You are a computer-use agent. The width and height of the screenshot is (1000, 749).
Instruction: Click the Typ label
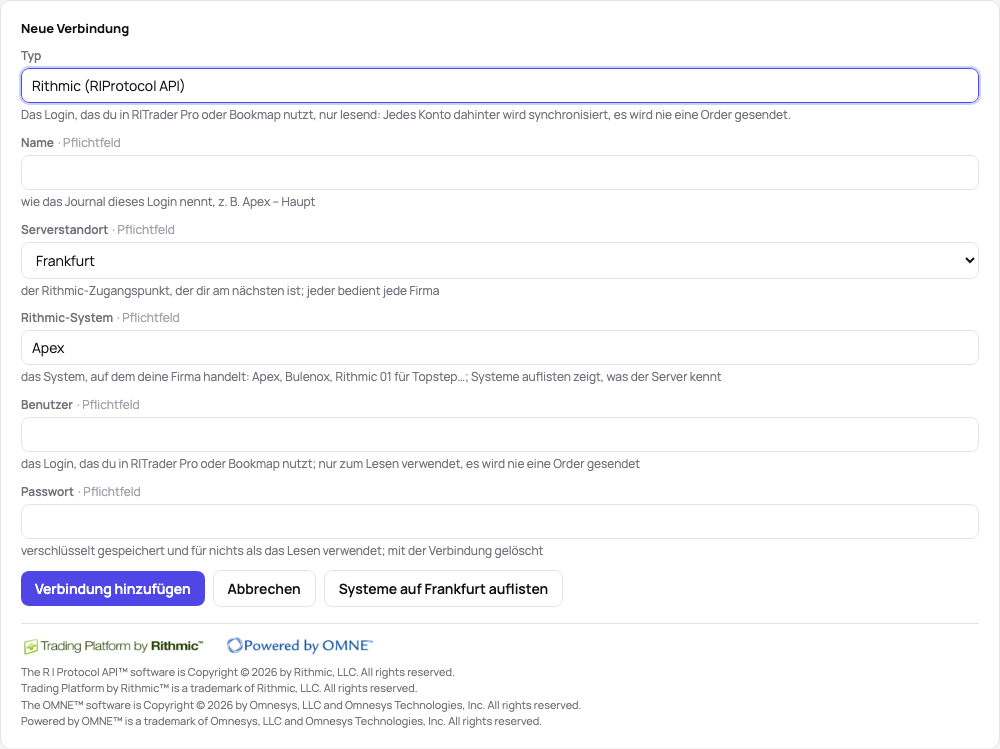[x=31, y=56]
